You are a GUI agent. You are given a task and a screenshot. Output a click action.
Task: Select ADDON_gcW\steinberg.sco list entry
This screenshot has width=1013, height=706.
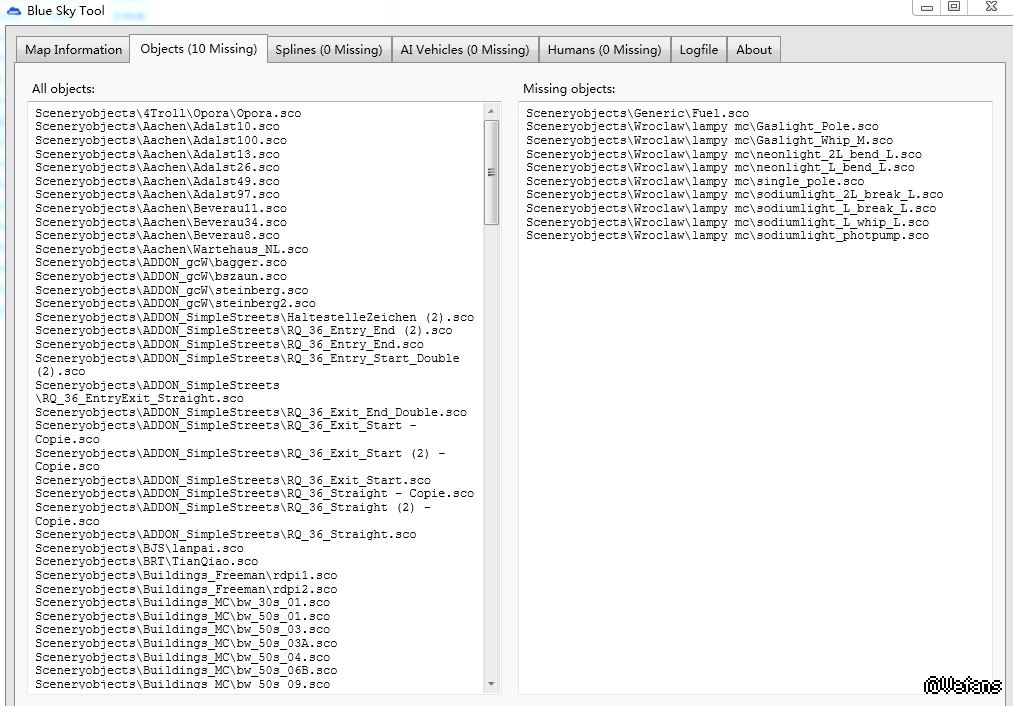tap(171, 291)
